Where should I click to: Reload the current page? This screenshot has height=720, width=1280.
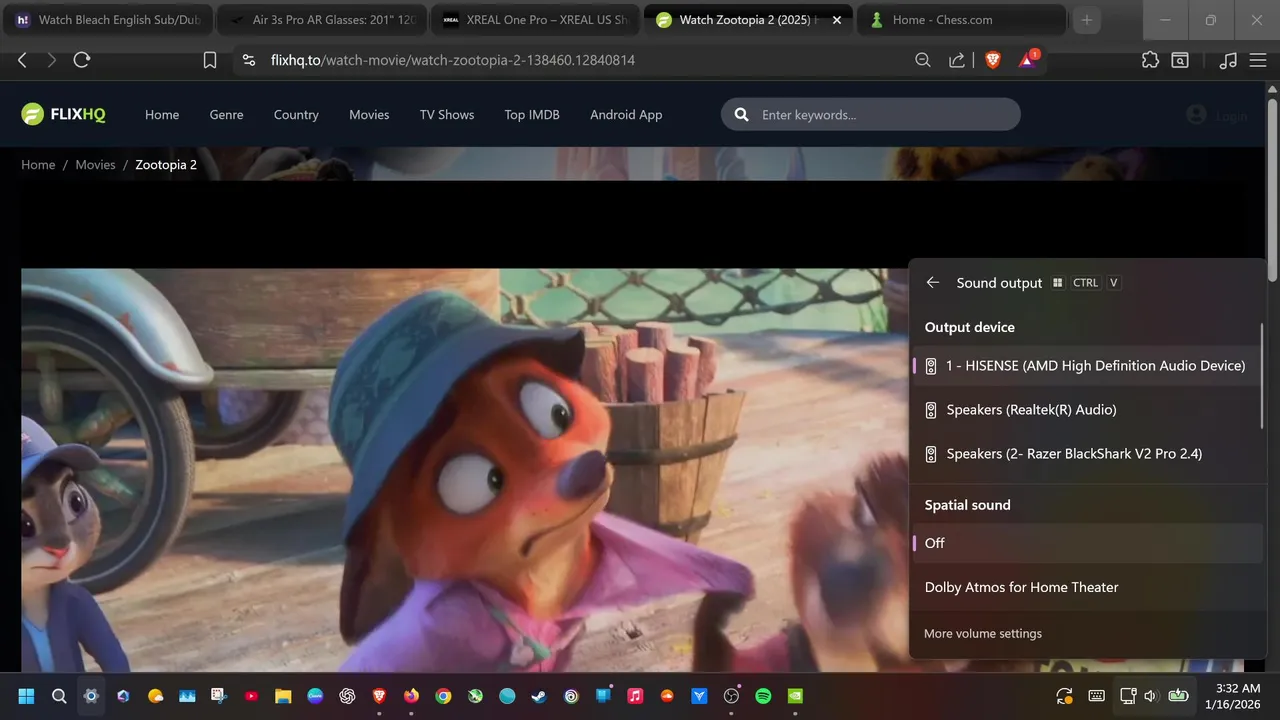[82, 60]
